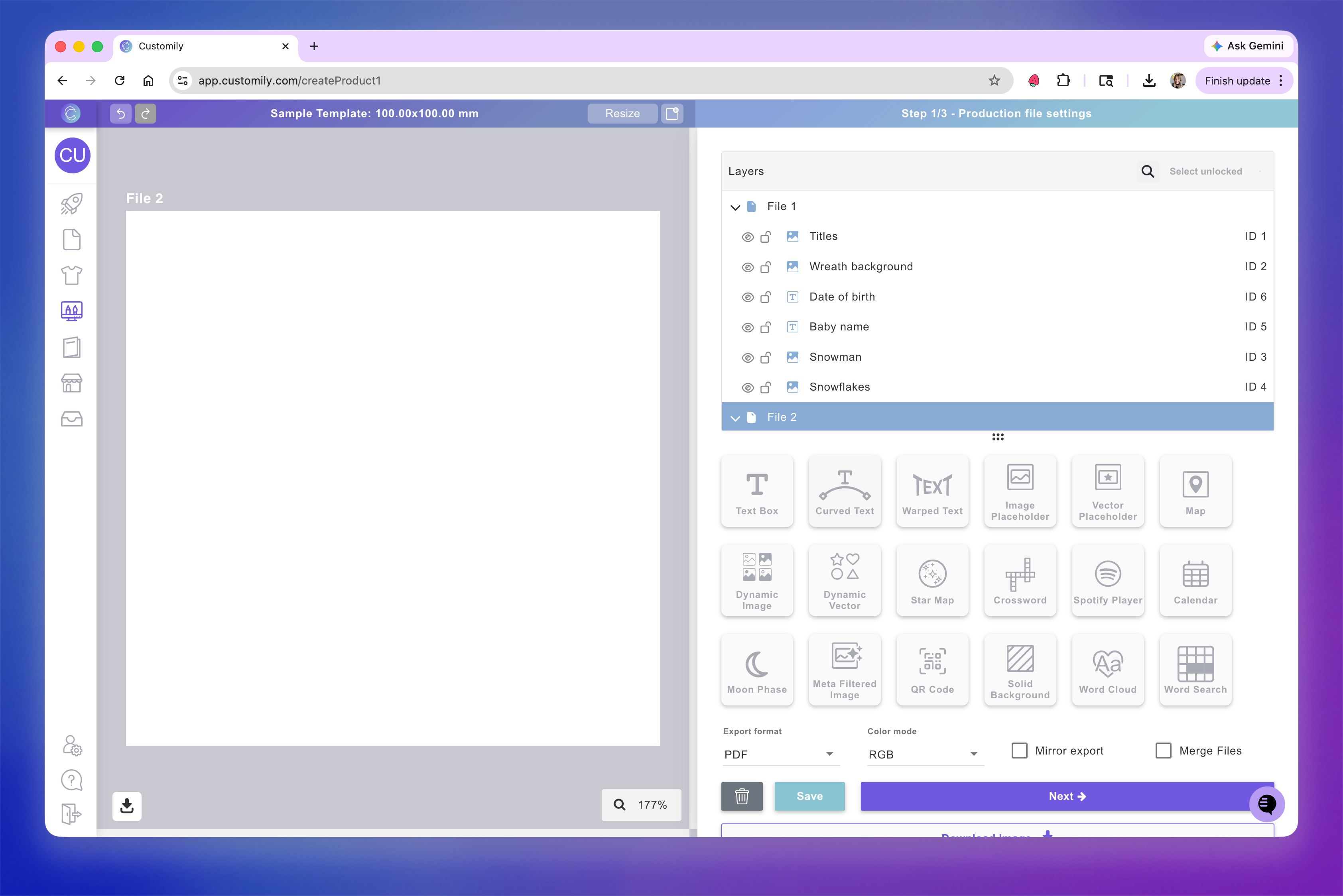Enable the Merge Files checkbox
The image size is (1343, 896).
(x=1164, y=750)
